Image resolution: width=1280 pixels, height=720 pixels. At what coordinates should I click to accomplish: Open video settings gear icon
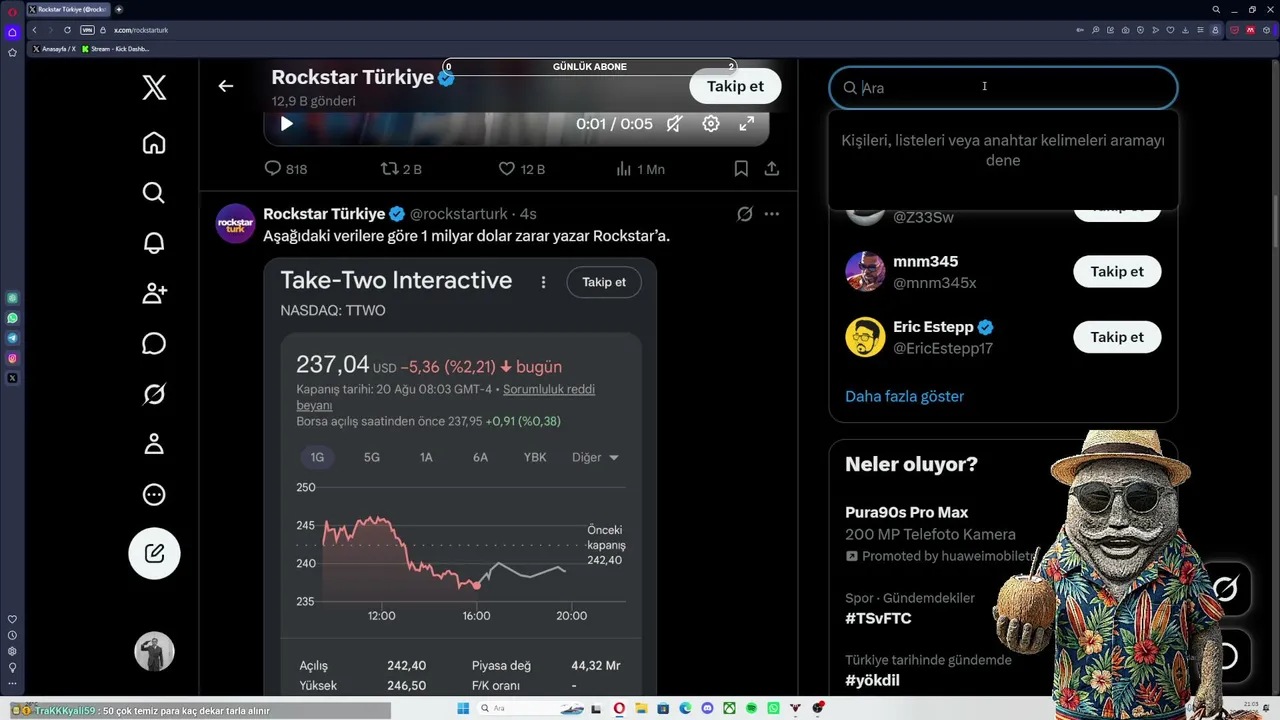pos(711,124)
